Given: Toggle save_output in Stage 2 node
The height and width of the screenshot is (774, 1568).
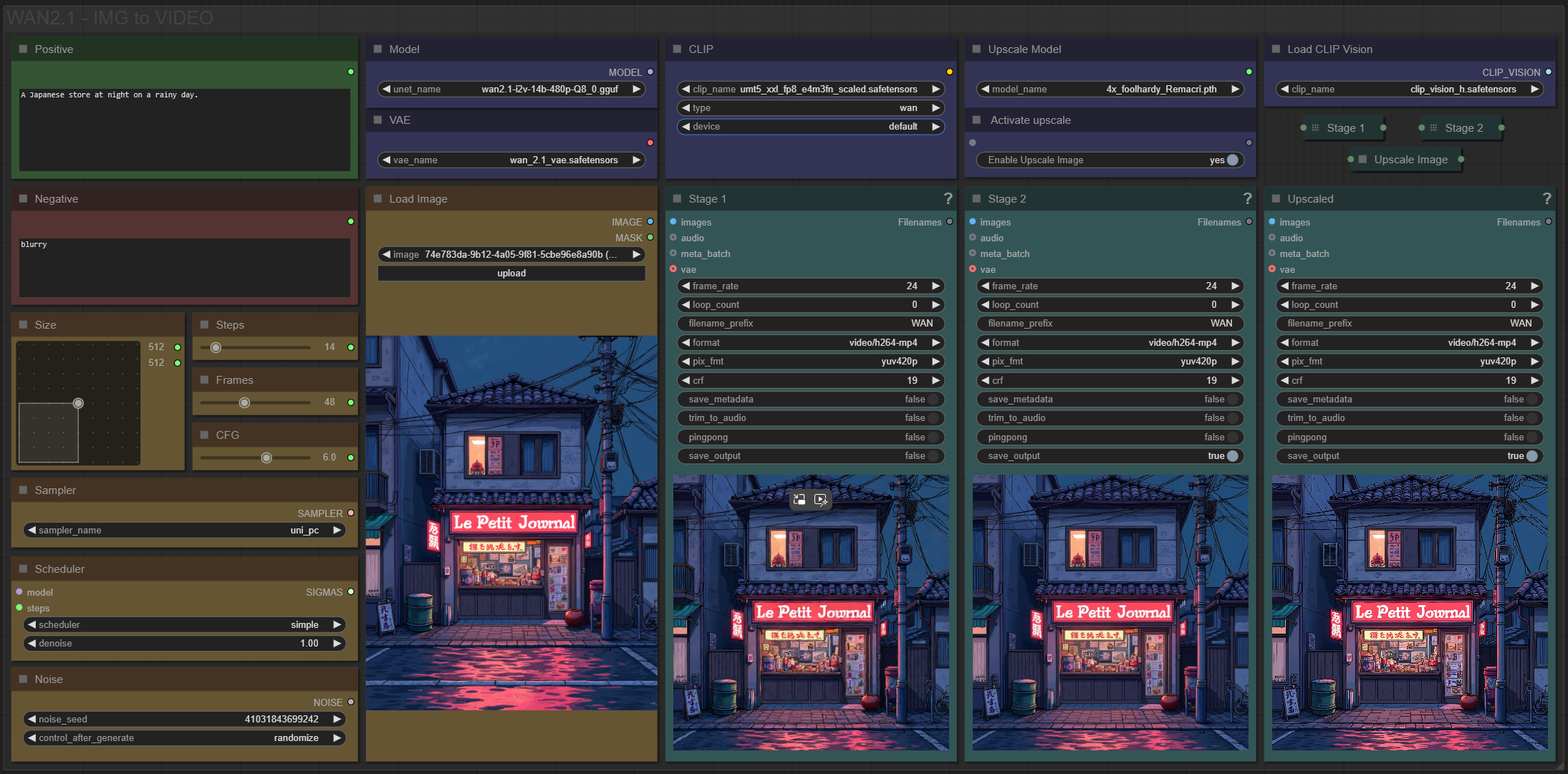Looking at the screenshot, I should [x=1231, y=455].
